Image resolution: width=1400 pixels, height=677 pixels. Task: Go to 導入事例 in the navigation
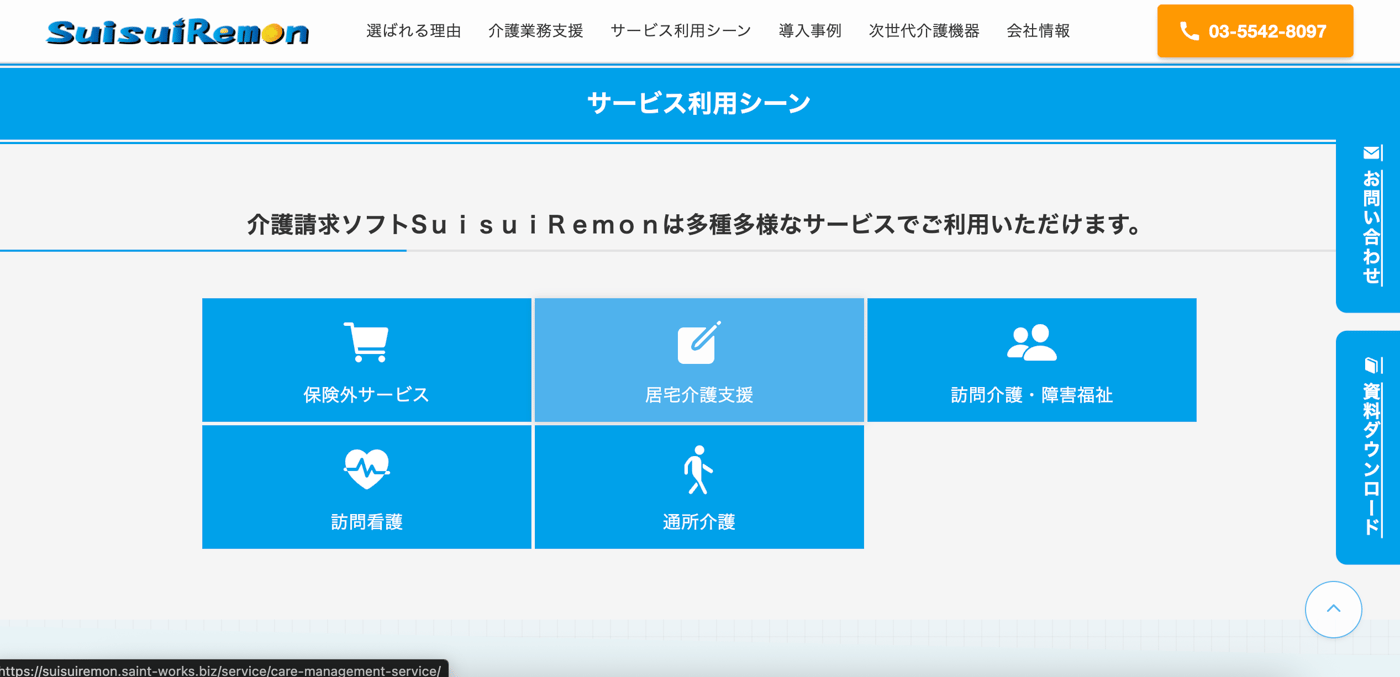tap(810, 31)
